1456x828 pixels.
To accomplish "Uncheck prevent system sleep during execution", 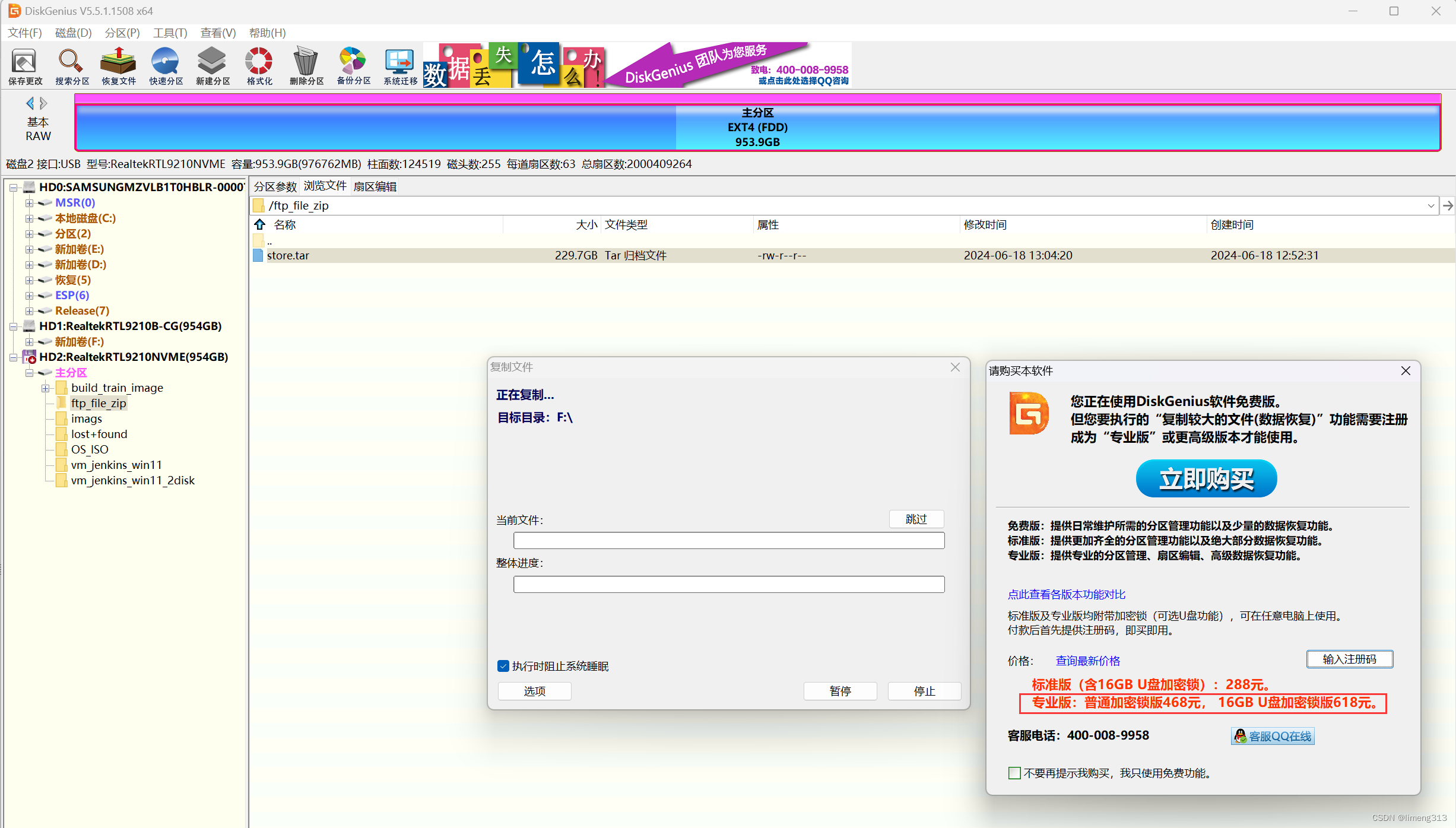I will click(503, 666).
